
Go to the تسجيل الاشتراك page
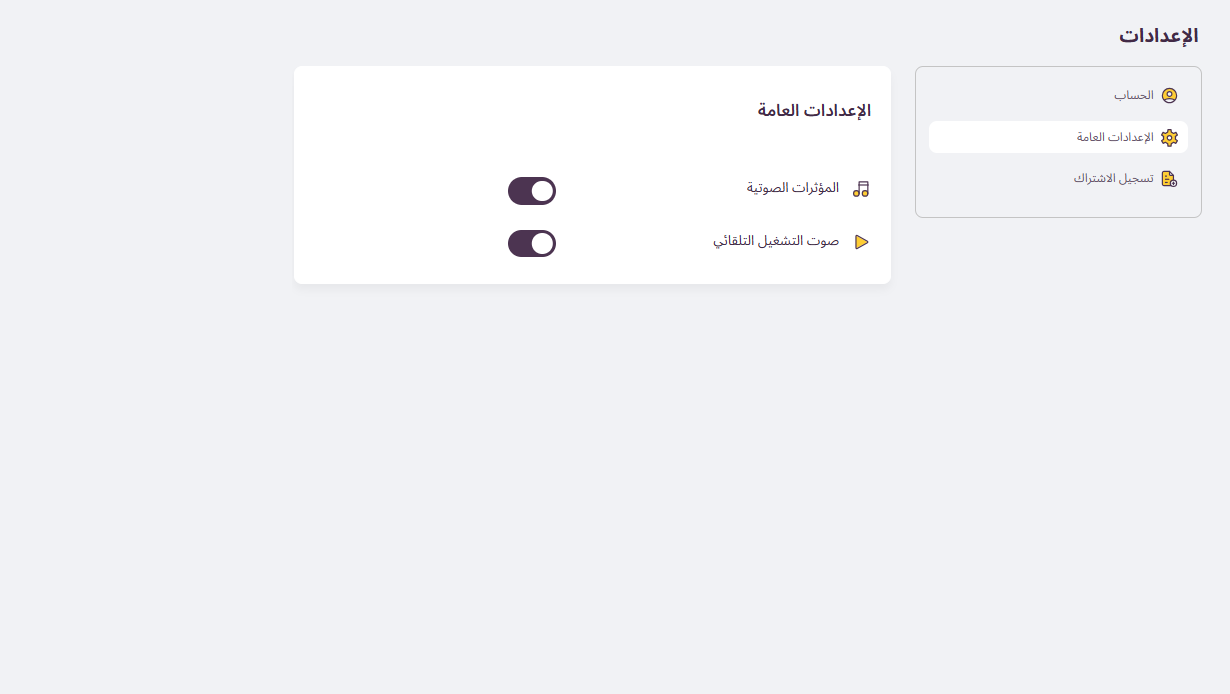[x=1114, y=179]
